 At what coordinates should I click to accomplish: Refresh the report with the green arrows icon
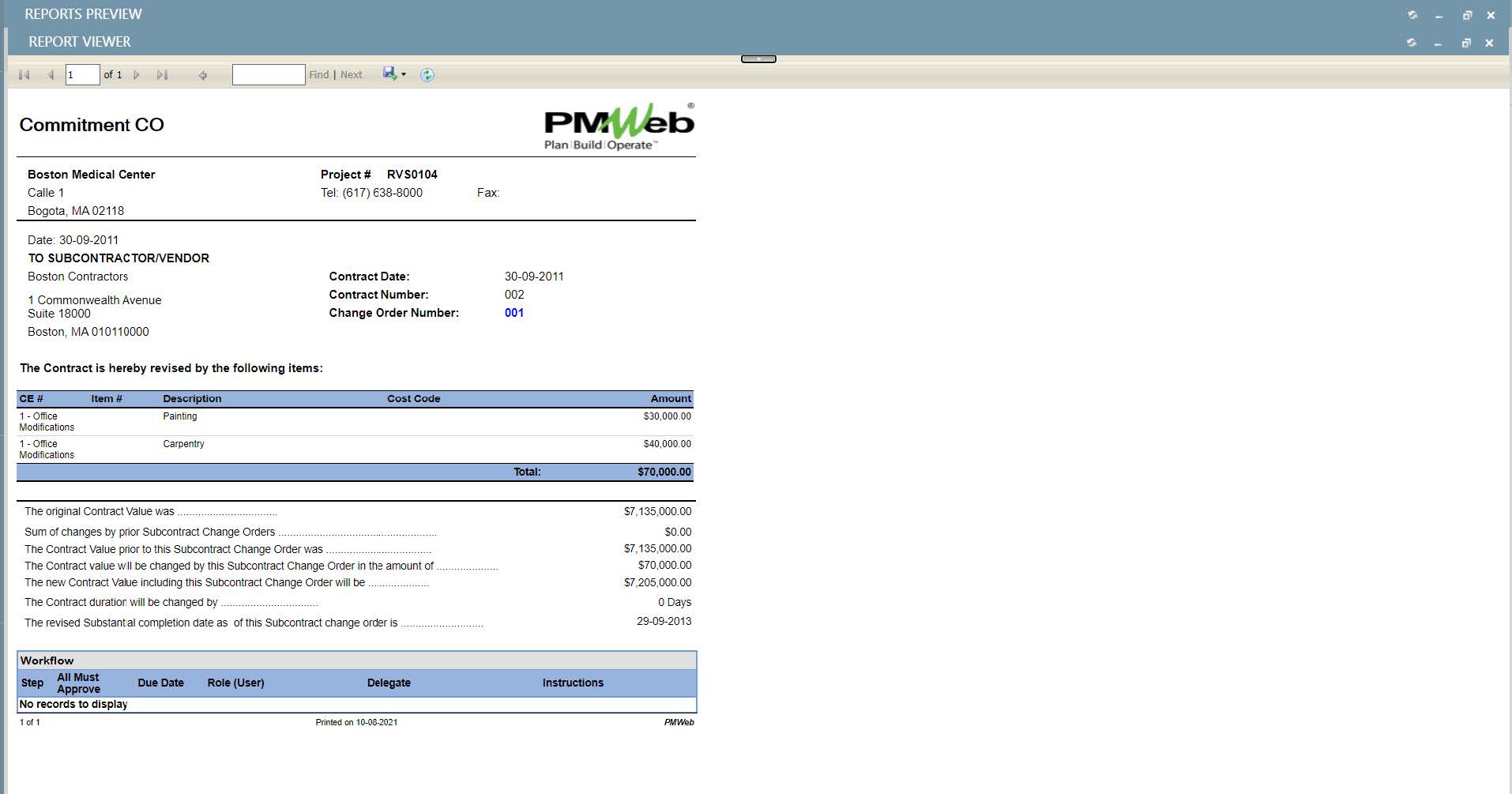coord(427,75)
